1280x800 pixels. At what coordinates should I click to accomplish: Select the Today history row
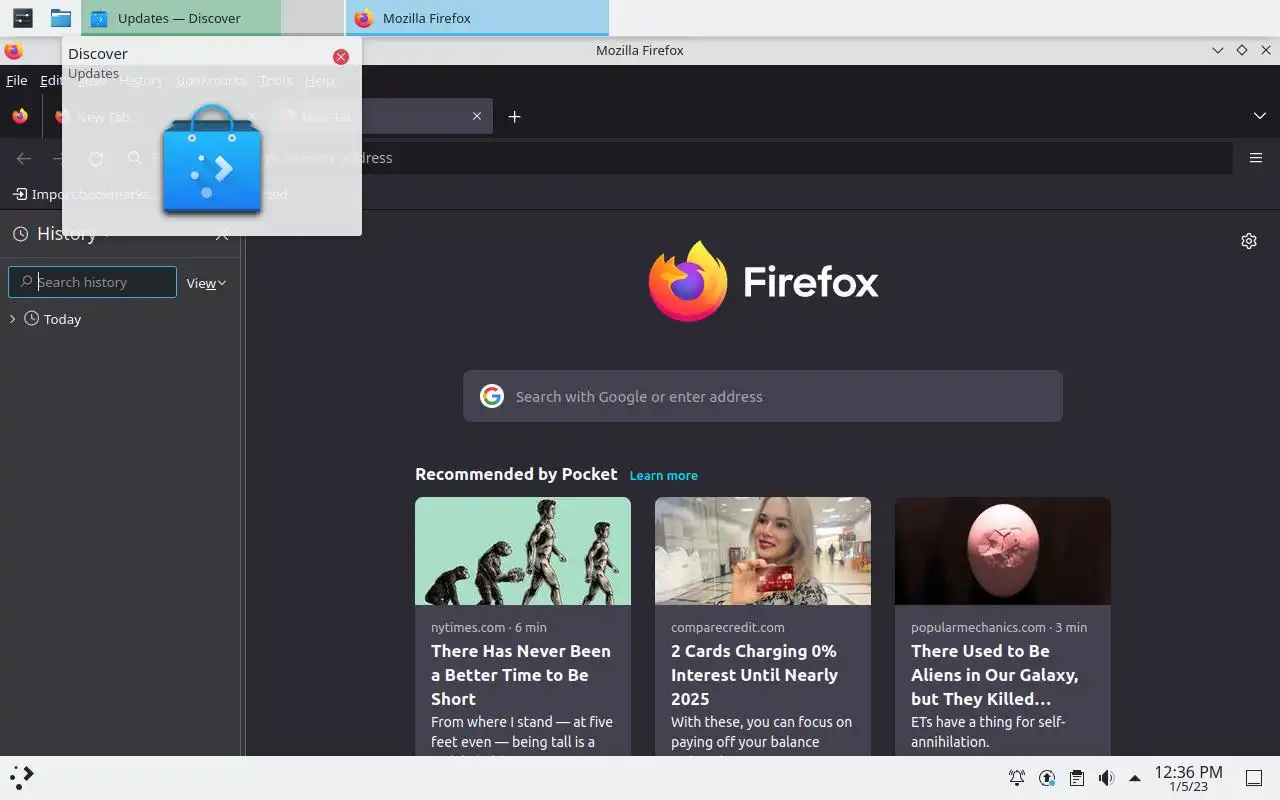click(120, 319)
